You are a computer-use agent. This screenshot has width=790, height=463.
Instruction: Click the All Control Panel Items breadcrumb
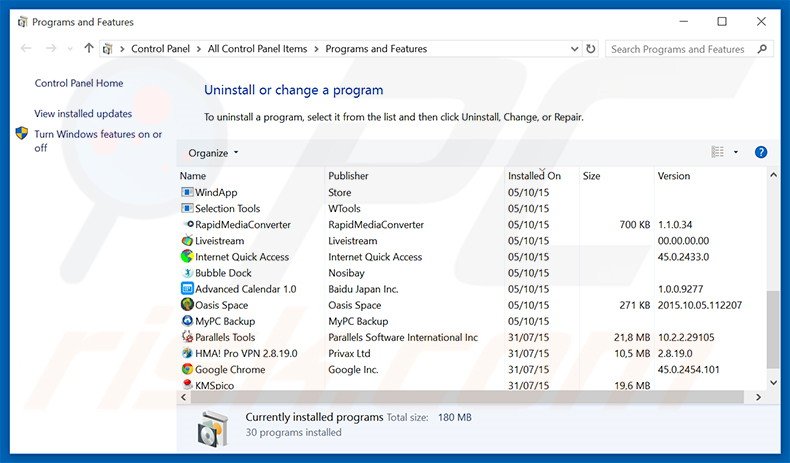257,49
